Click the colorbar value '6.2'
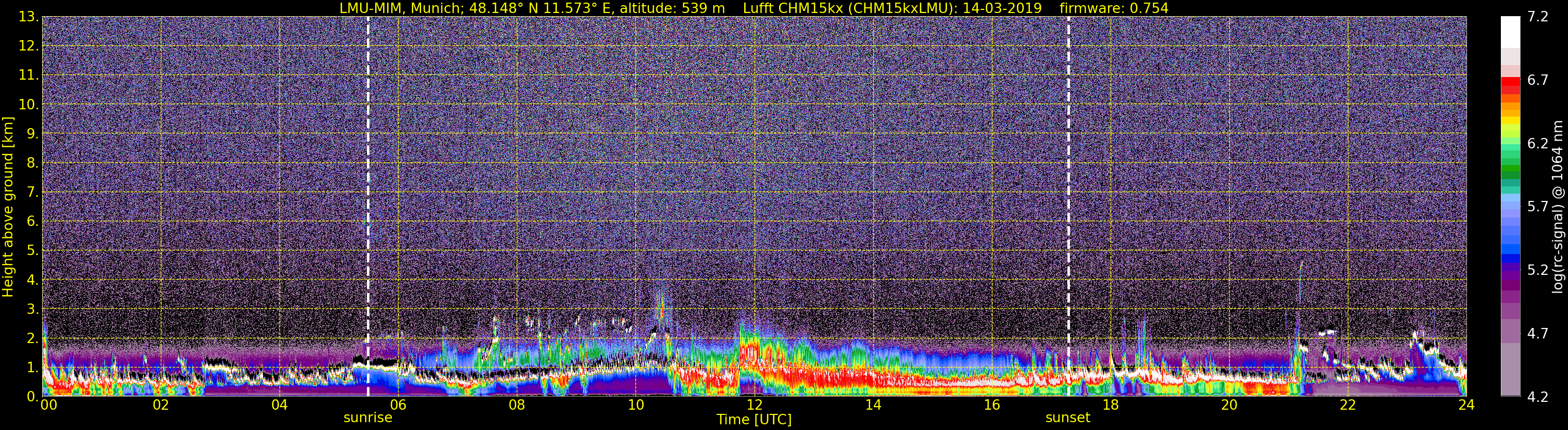 (1538, 143)
